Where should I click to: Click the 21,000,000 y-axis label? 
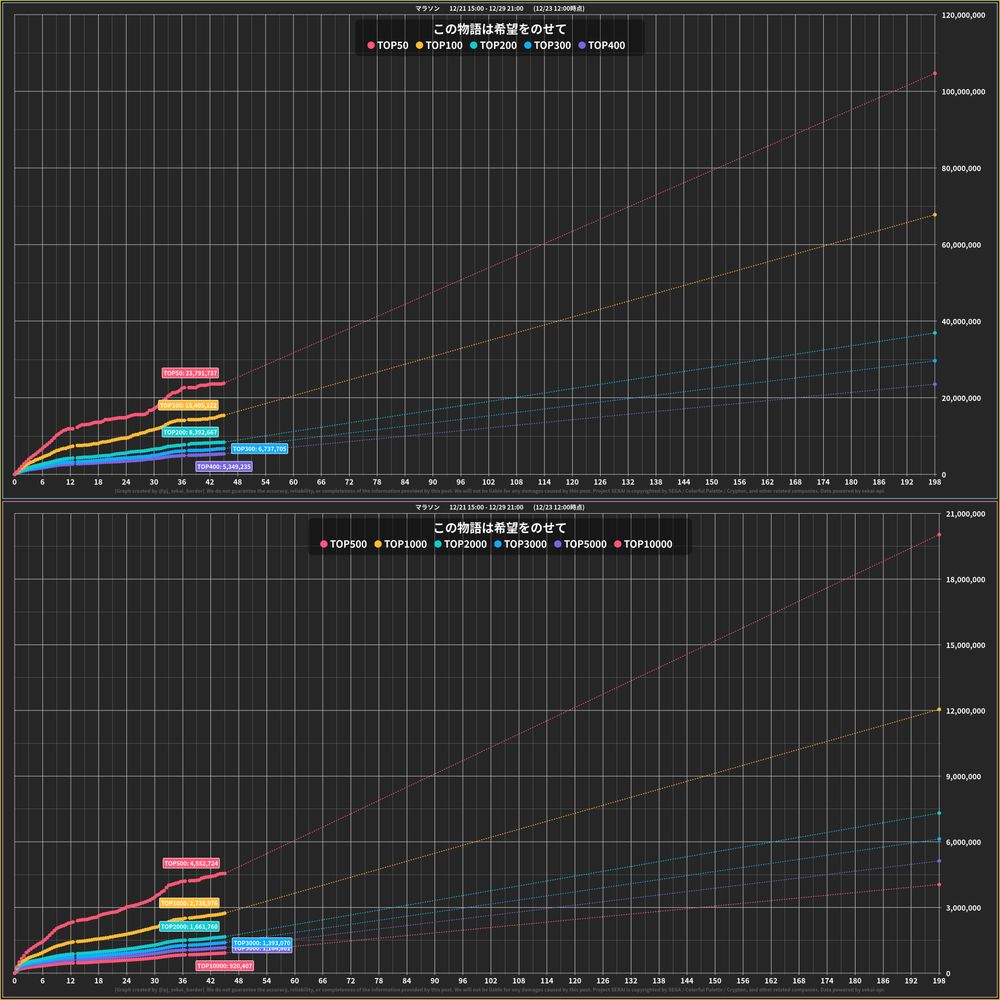point(965,513)
